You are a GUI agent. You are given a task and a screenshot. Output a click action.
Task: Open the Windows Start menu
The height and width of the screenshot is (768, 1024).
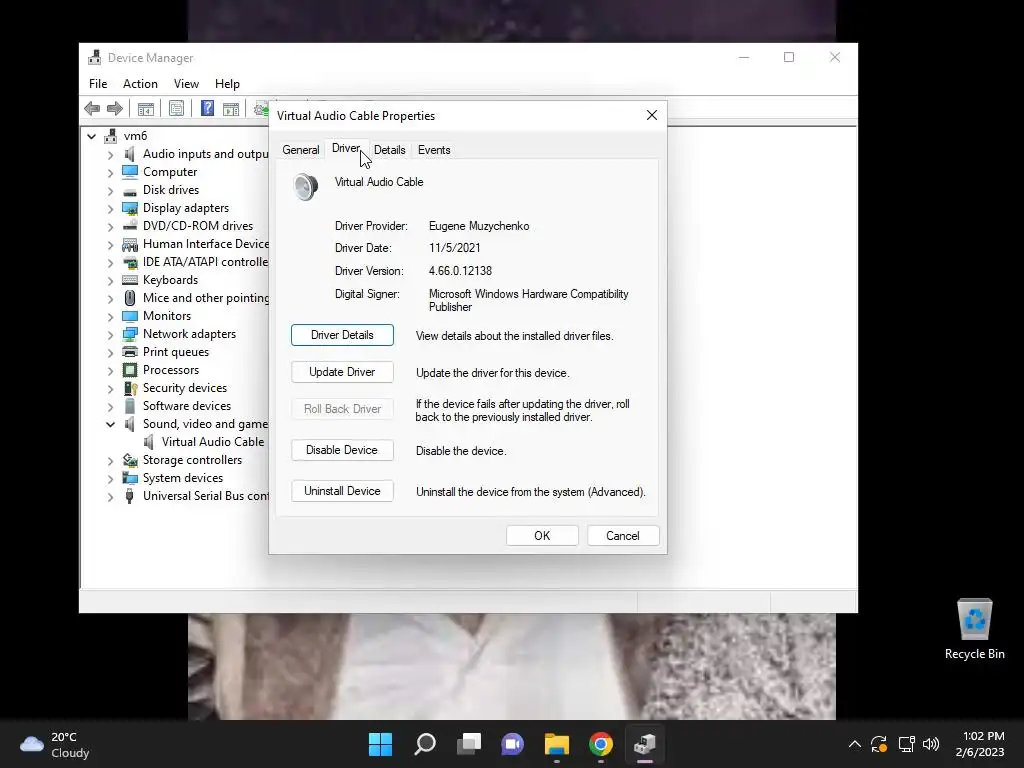pyautogui.click(x=380, y=744)
